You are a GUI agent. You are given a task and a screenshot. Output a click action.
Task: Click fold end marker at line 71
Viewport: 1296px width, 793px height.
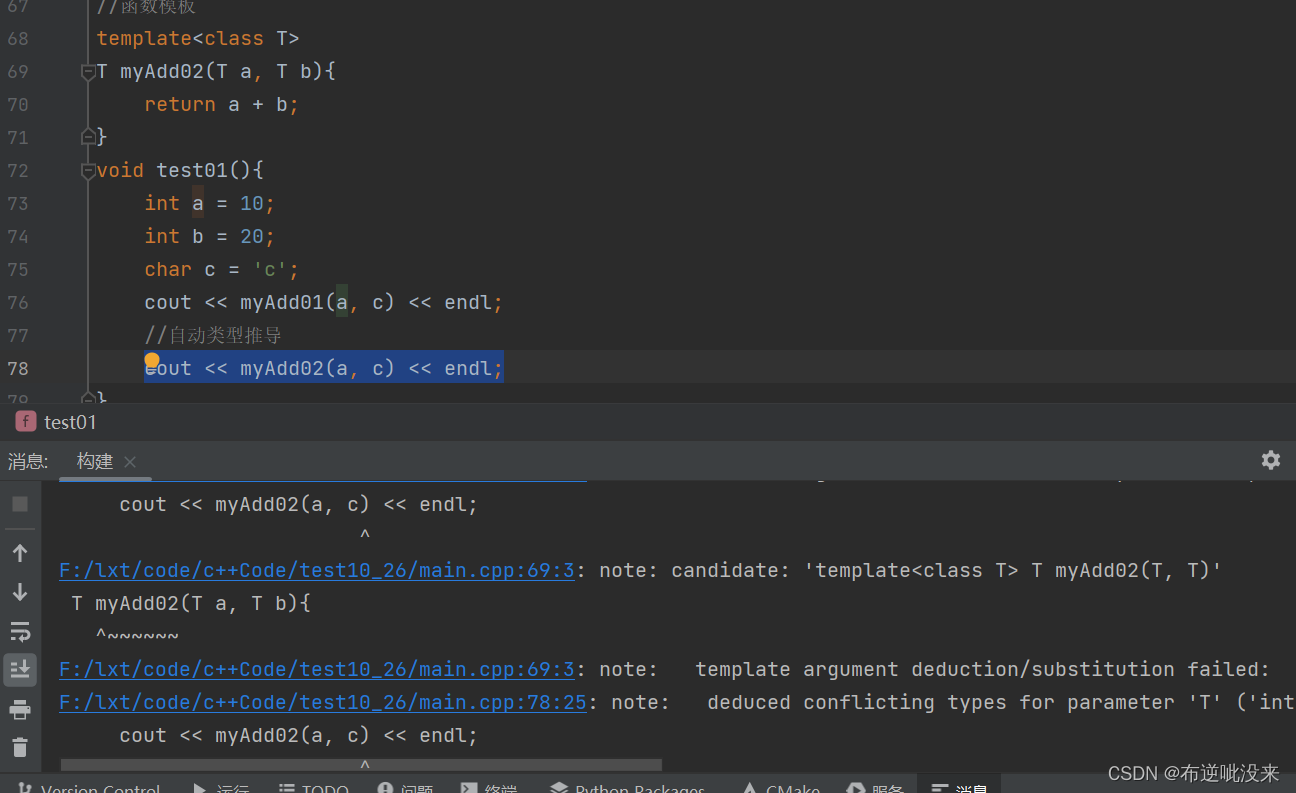pos(88,136)
